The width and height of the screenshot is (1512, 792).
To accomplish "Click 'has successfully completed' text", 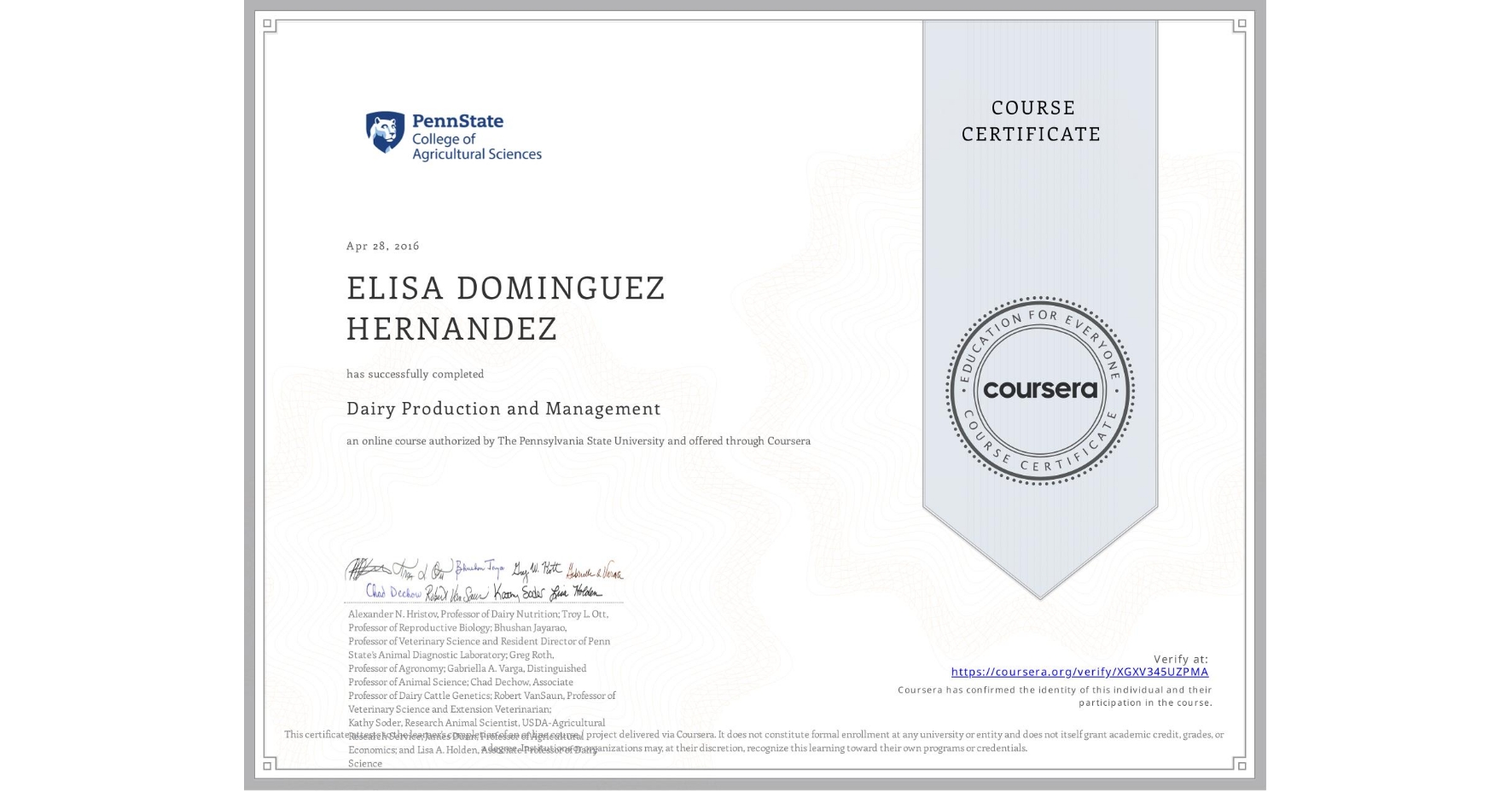I will [x=416, y=374].
